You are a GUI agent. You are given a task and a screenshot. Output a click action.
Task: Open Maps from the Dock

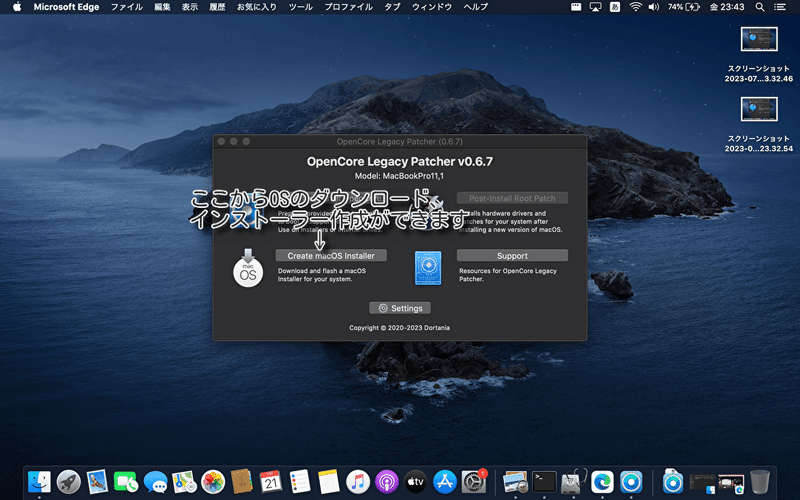tap(184, 481)
